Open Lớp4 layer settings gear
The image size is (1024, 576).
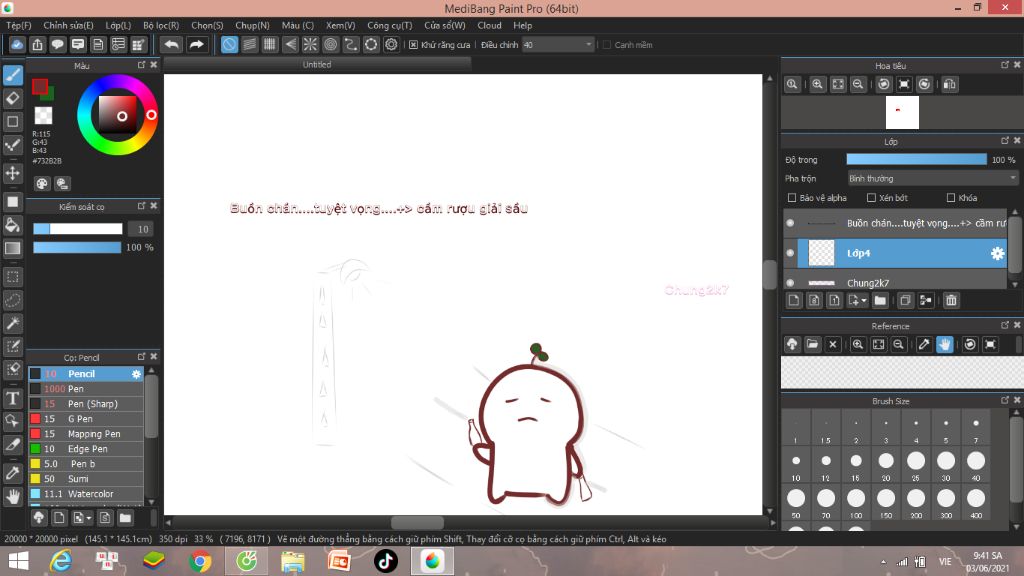(997, 253)
